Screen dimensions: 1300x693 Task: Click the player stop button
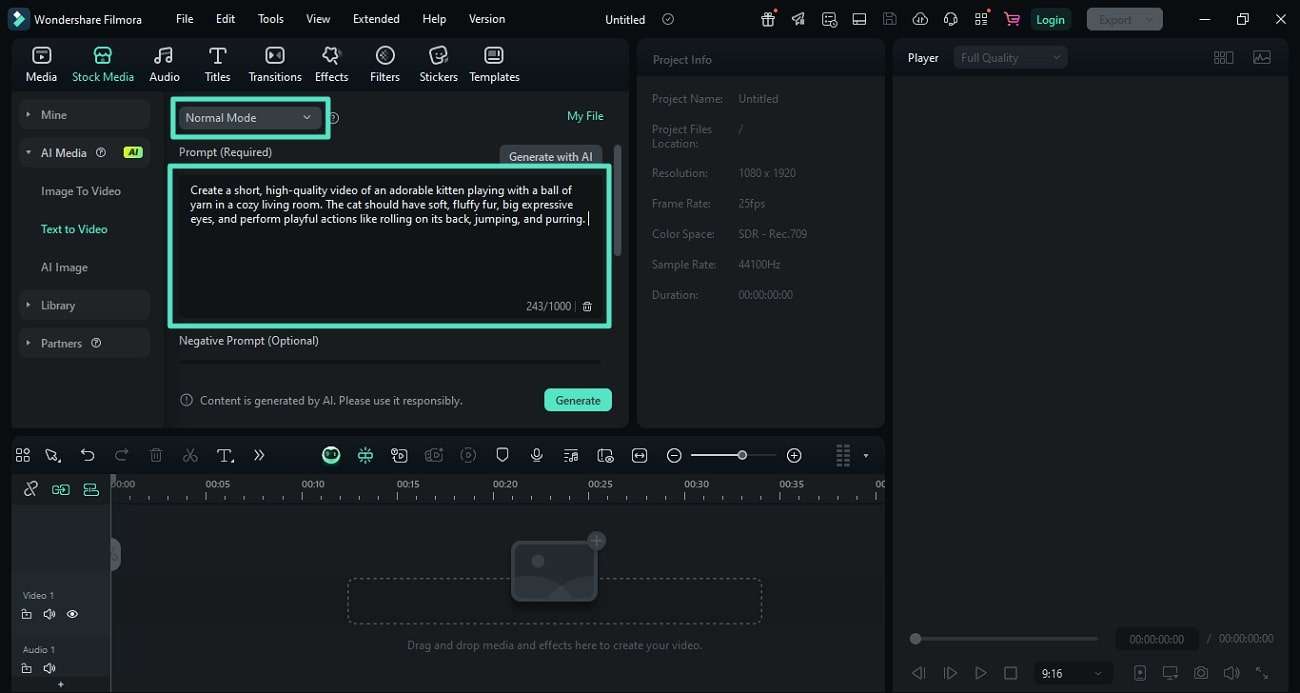pos(1010,673)
